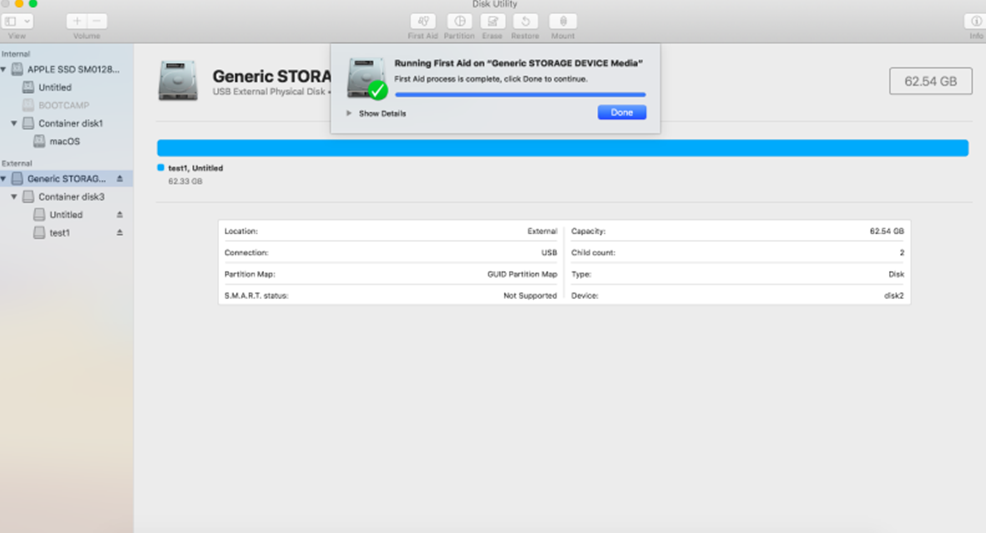Click the 62.54 GB capacity box
986x533 pixels.
(931, 81)
